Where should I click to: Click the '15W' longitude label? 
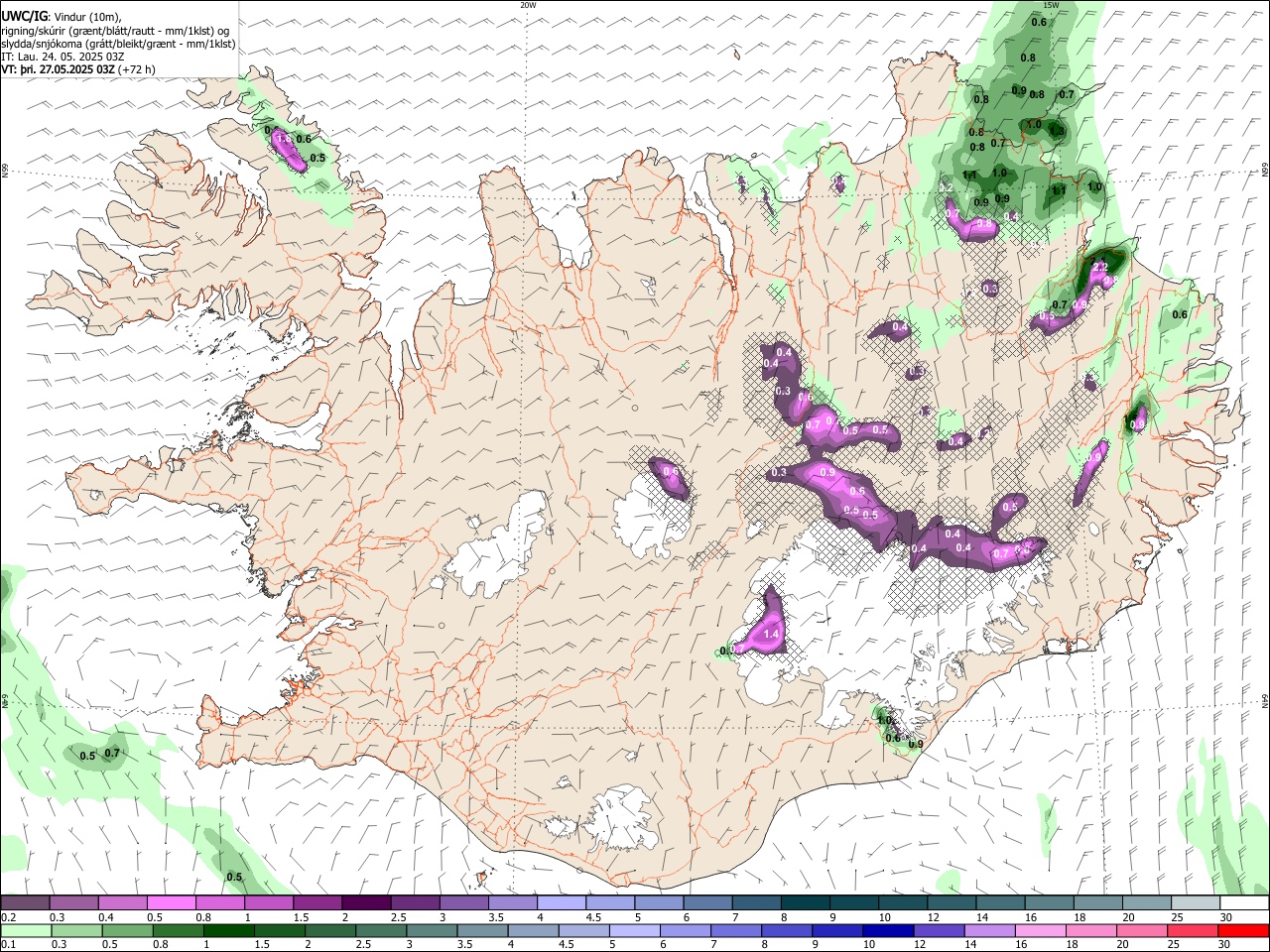[x=1051, y=5]
